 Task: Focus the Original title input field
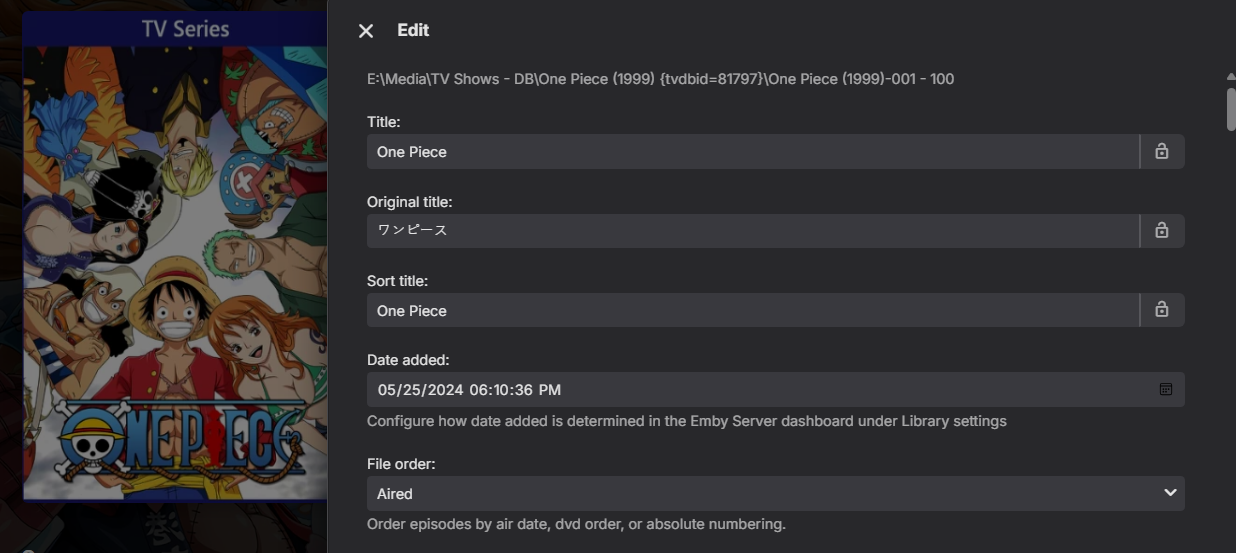[x=752, y=231]
